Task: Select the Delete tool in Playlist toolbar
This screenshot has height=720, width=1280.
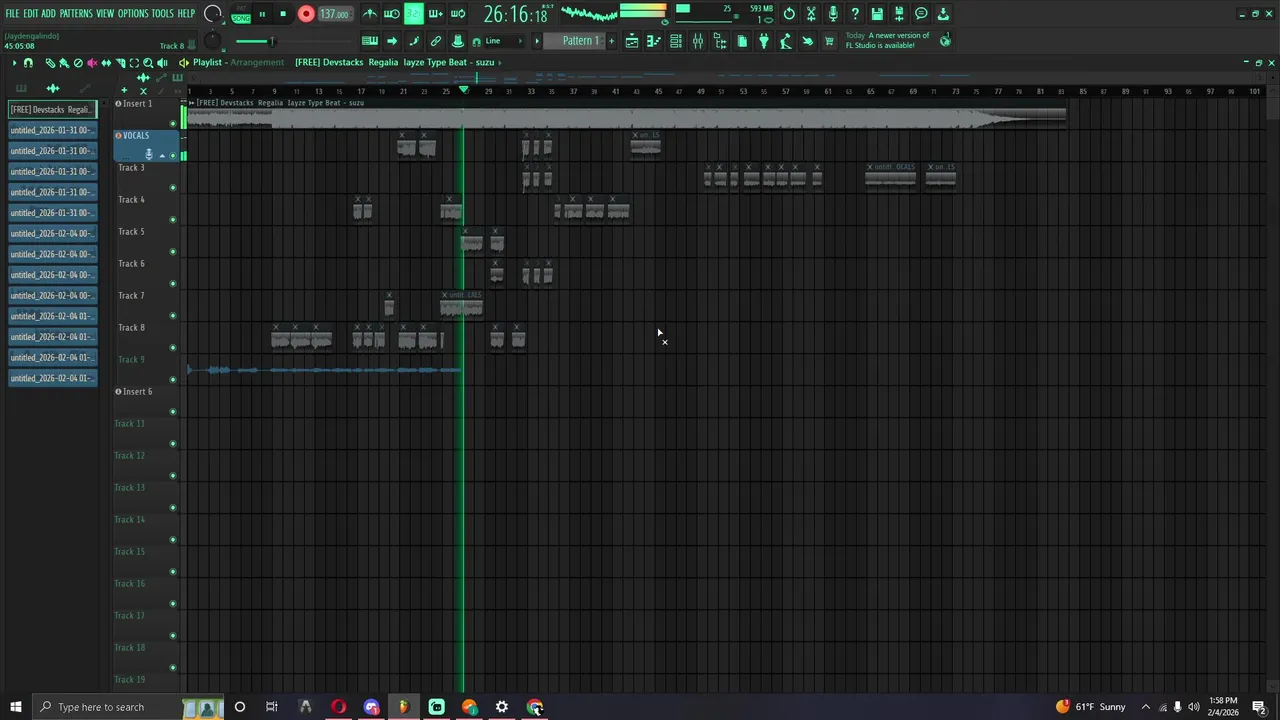Action: 78,62
